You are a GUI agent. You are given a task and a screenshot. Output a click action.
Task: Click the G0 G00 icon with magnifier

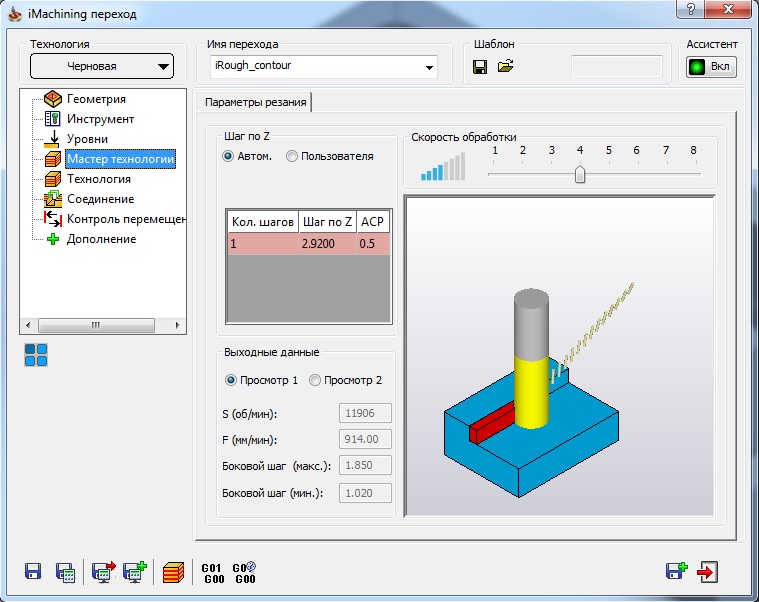click(x=244, y=573)
